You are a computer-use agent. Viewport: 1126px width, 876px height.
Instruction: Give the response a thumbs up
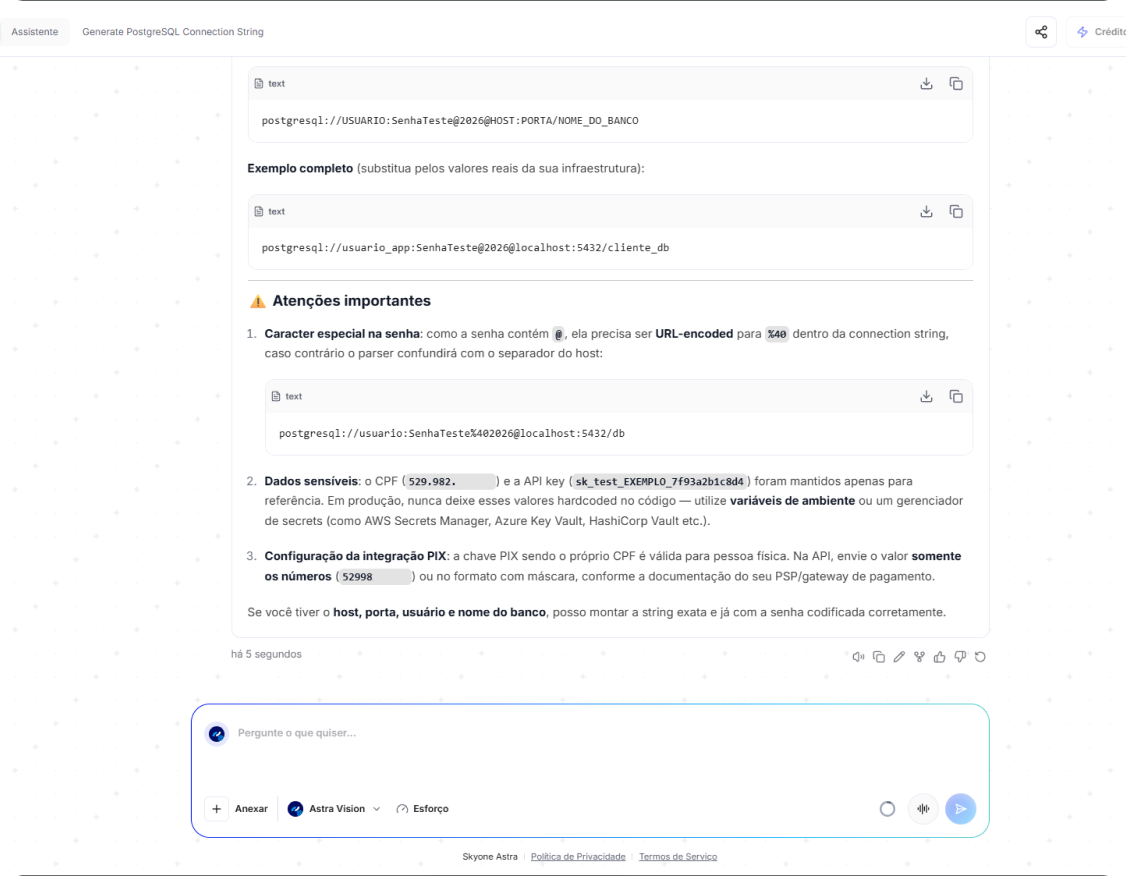pos(939,657)
